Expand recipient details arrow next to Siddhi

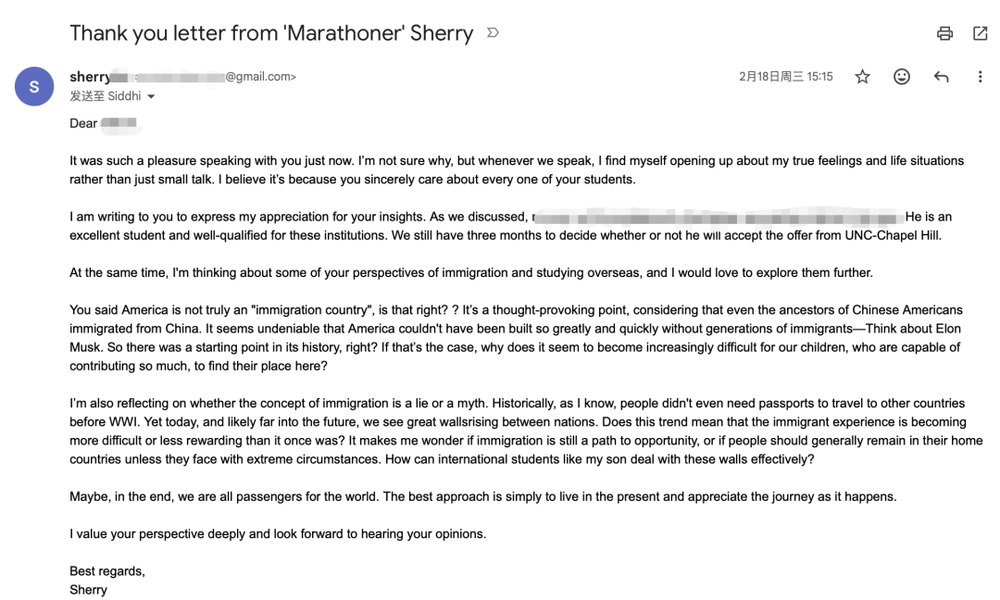152,97
